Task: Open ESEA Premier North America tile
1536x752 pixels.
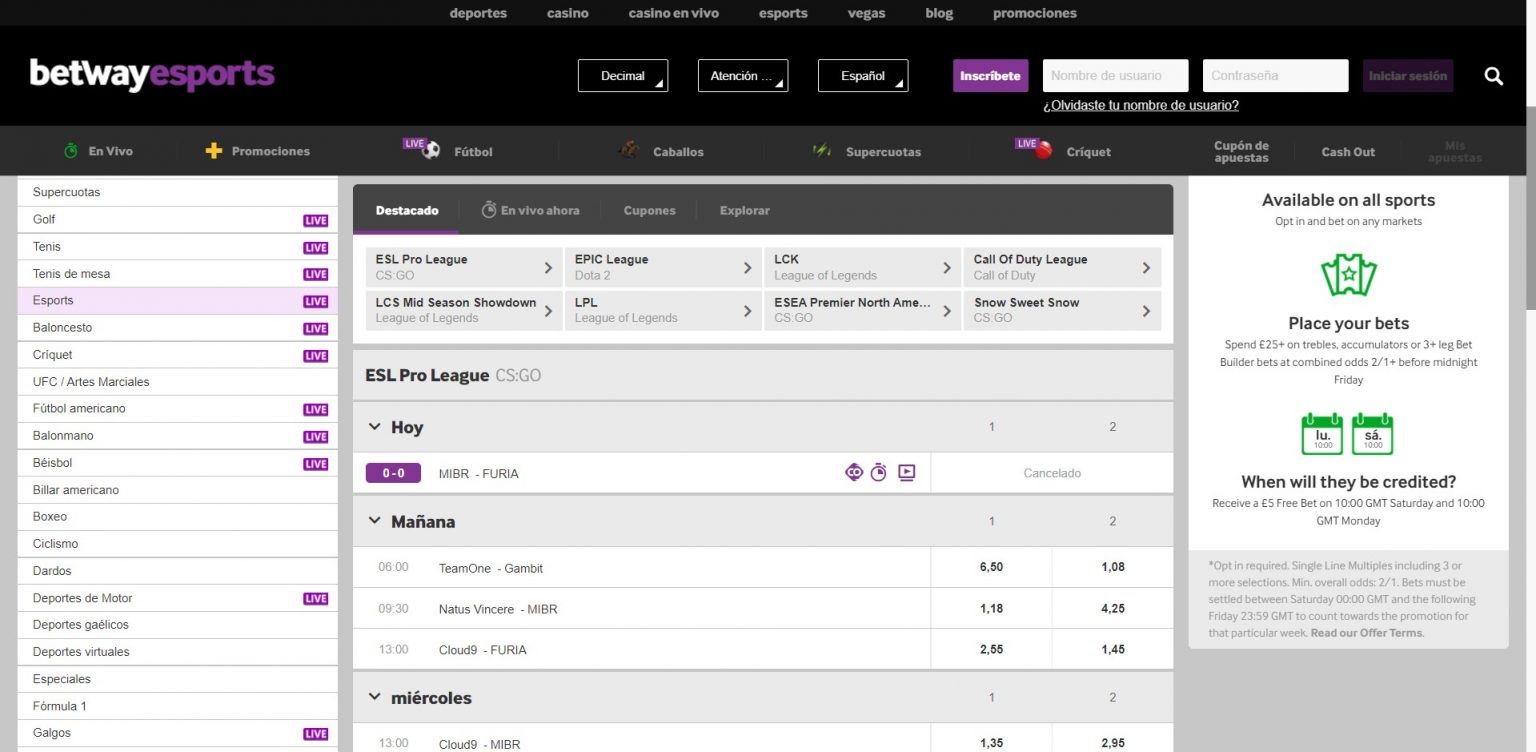Action: point(862,311)
